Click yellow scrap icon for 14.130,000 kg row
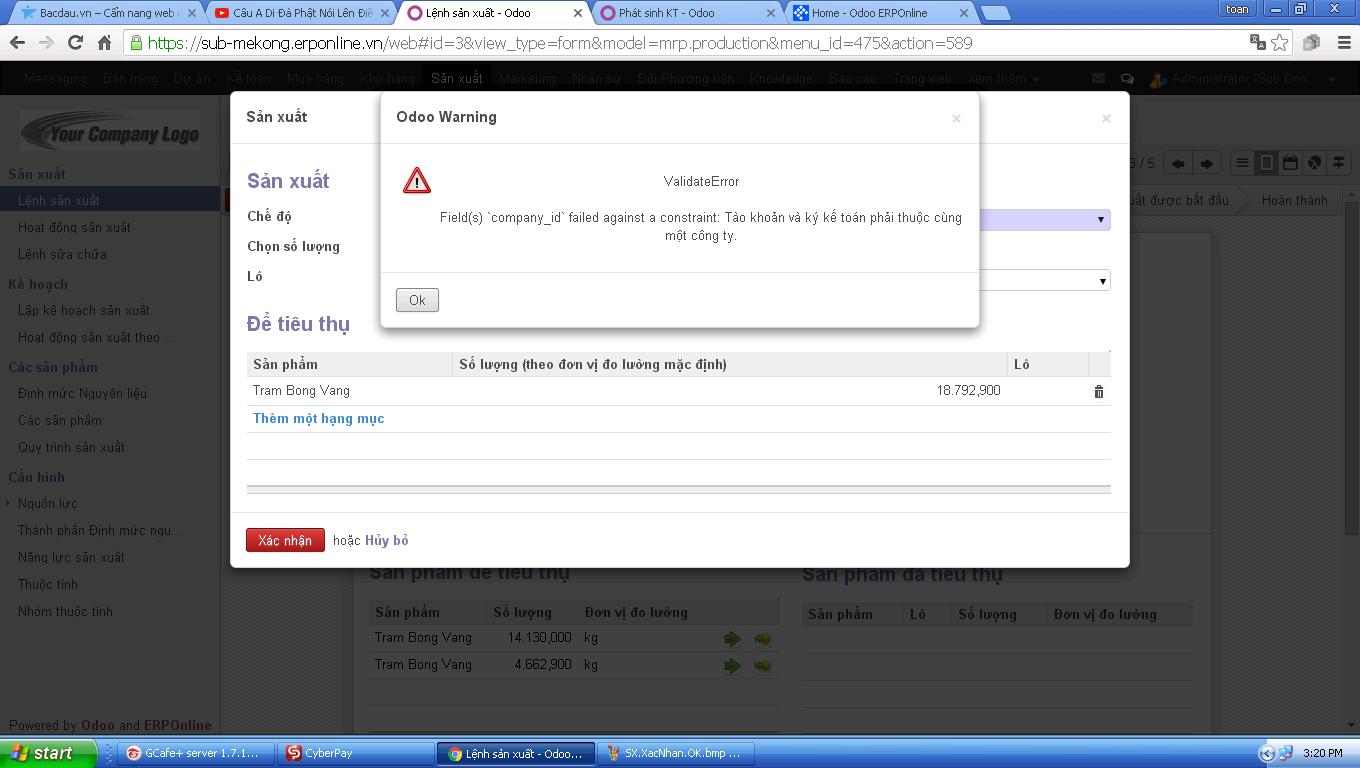This screenshot has width=1360, height=768. point(762,638)
